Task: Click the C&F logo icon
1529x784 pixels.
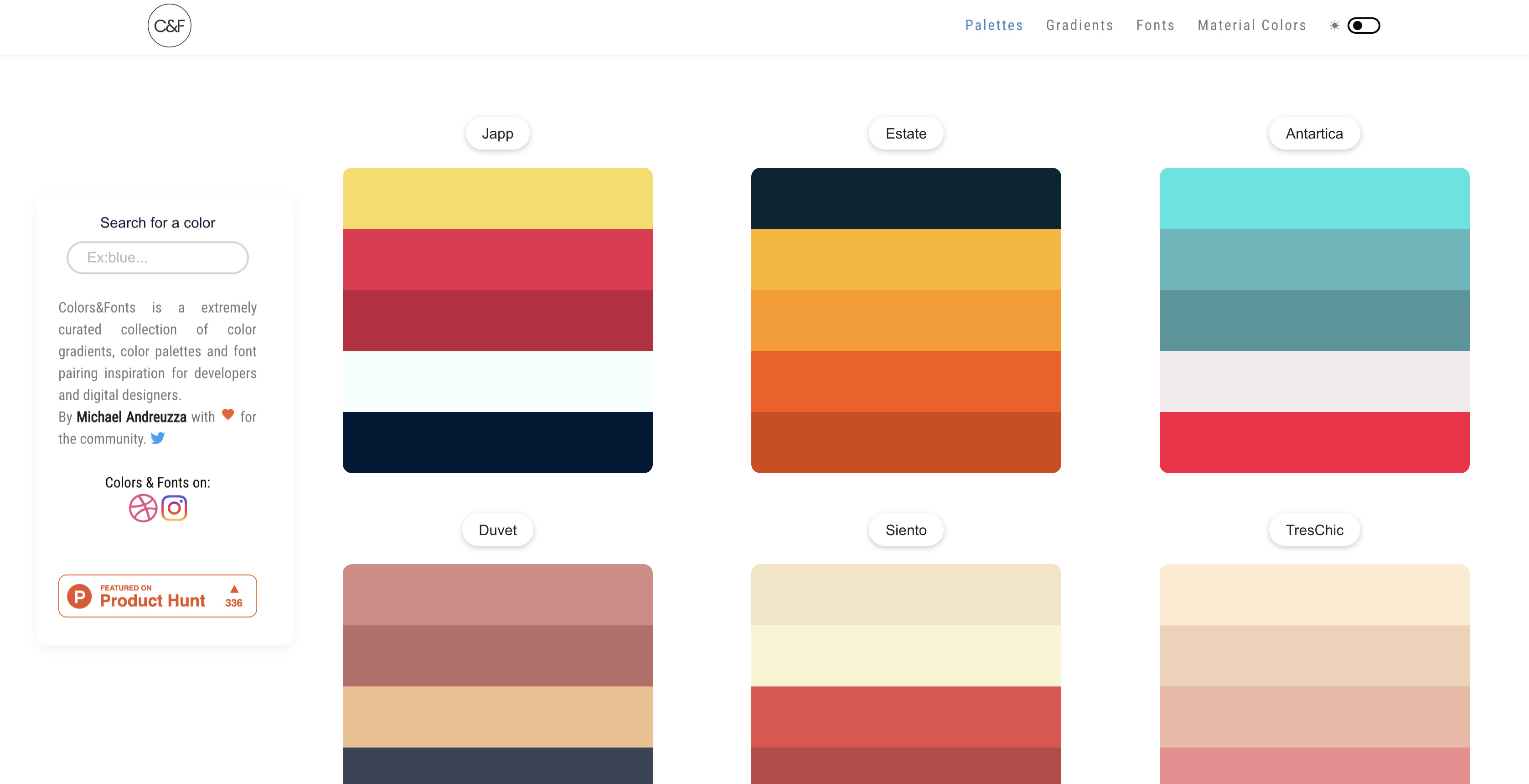Action: pos(169,25)
